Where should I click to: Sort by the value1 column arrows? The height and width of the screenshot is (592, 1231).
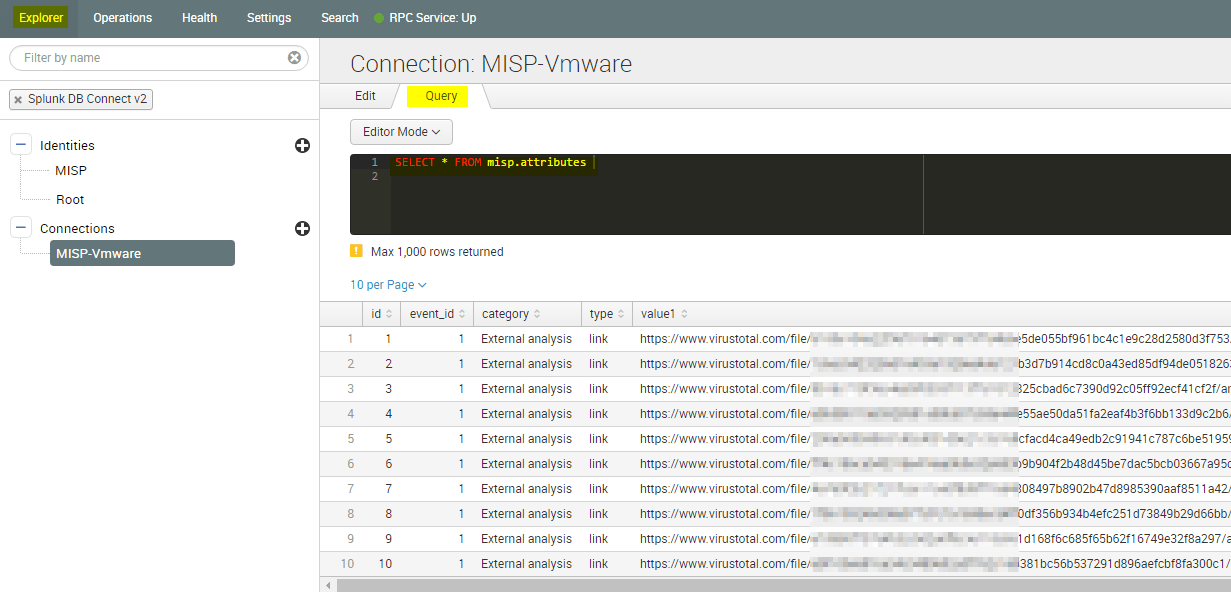[x=683, y=314]
